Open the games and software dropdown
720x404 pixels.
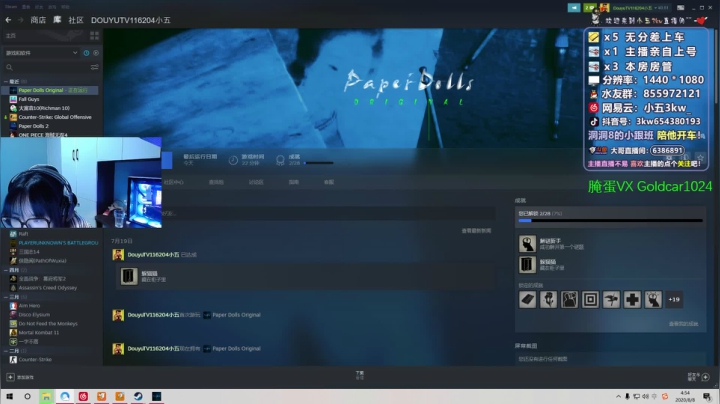41,53
